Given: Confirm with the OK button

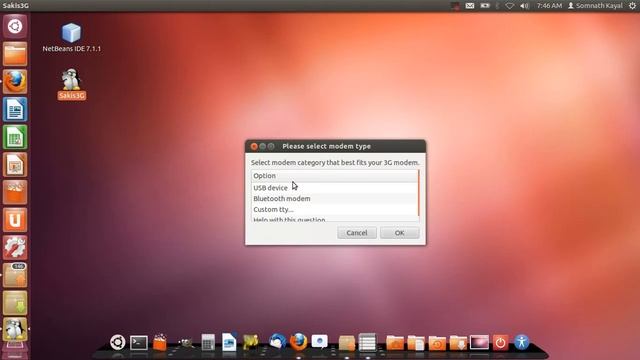Looking at the screenshot, I should 399,233.
